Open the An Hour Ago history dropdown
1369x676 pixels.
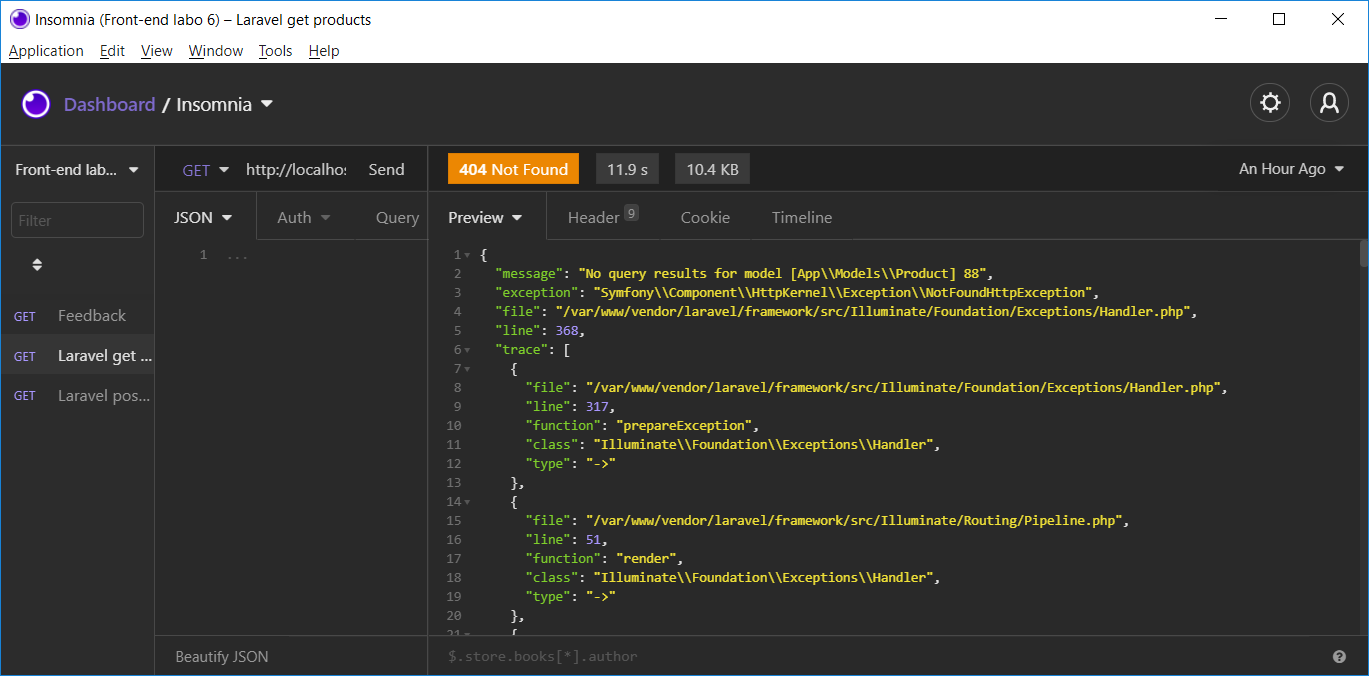pos(1291,169)
